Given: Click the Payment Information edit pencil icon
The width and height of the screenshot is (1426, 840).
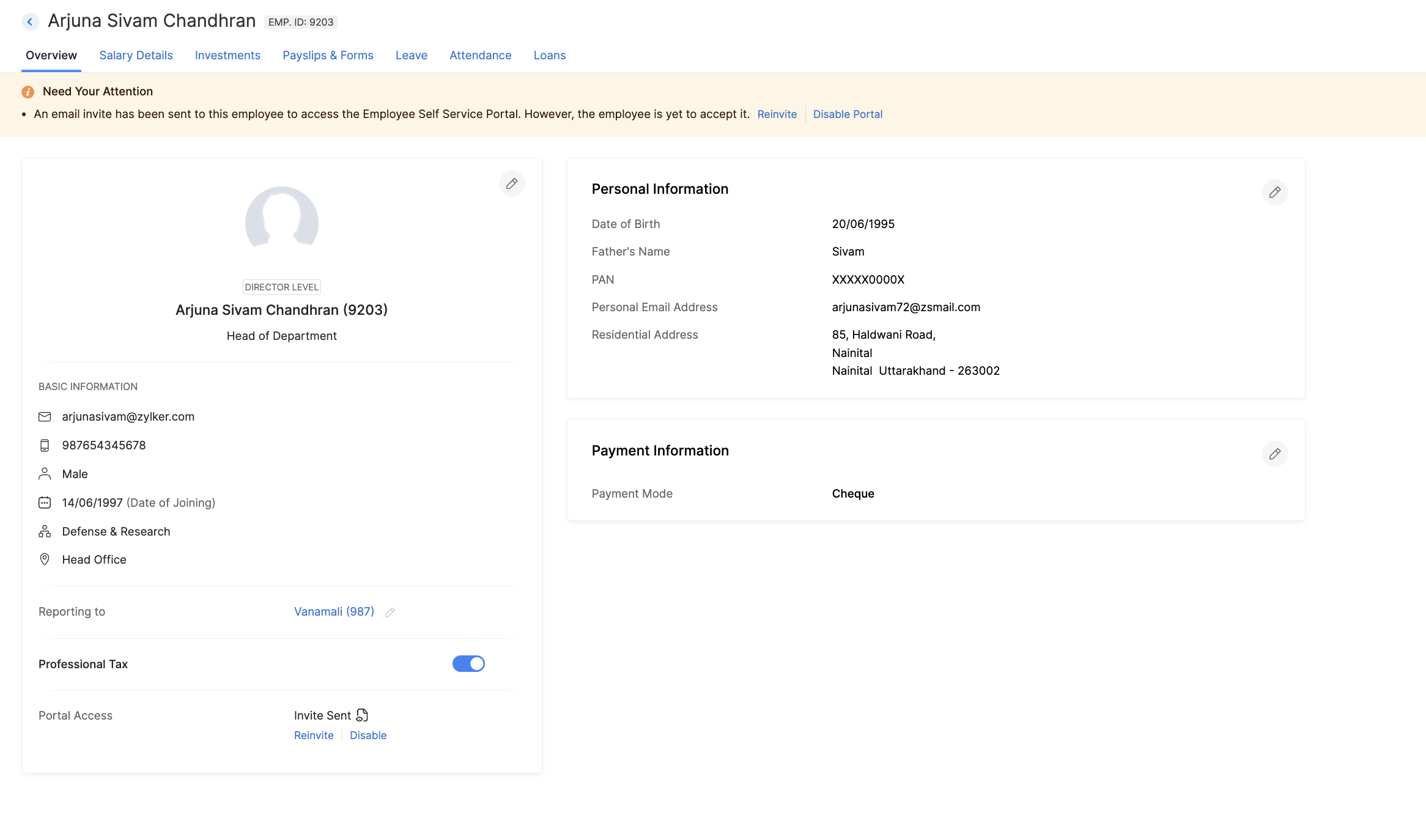Looking at the screenshot, I should coord(1275,454).
